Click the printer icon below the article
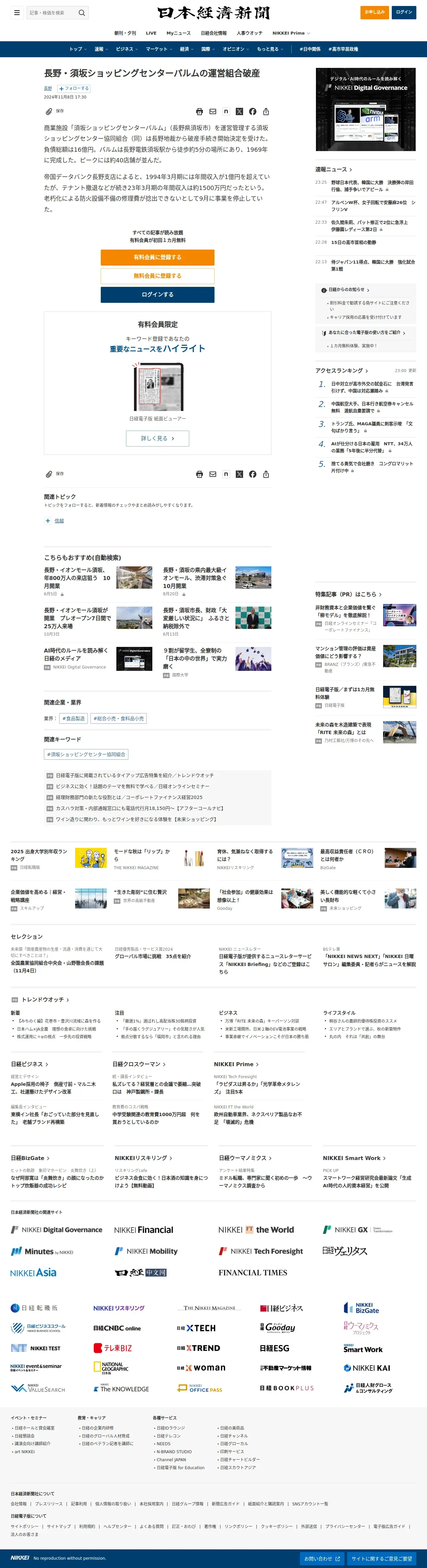427x1568 pixels. click(200, 474)
